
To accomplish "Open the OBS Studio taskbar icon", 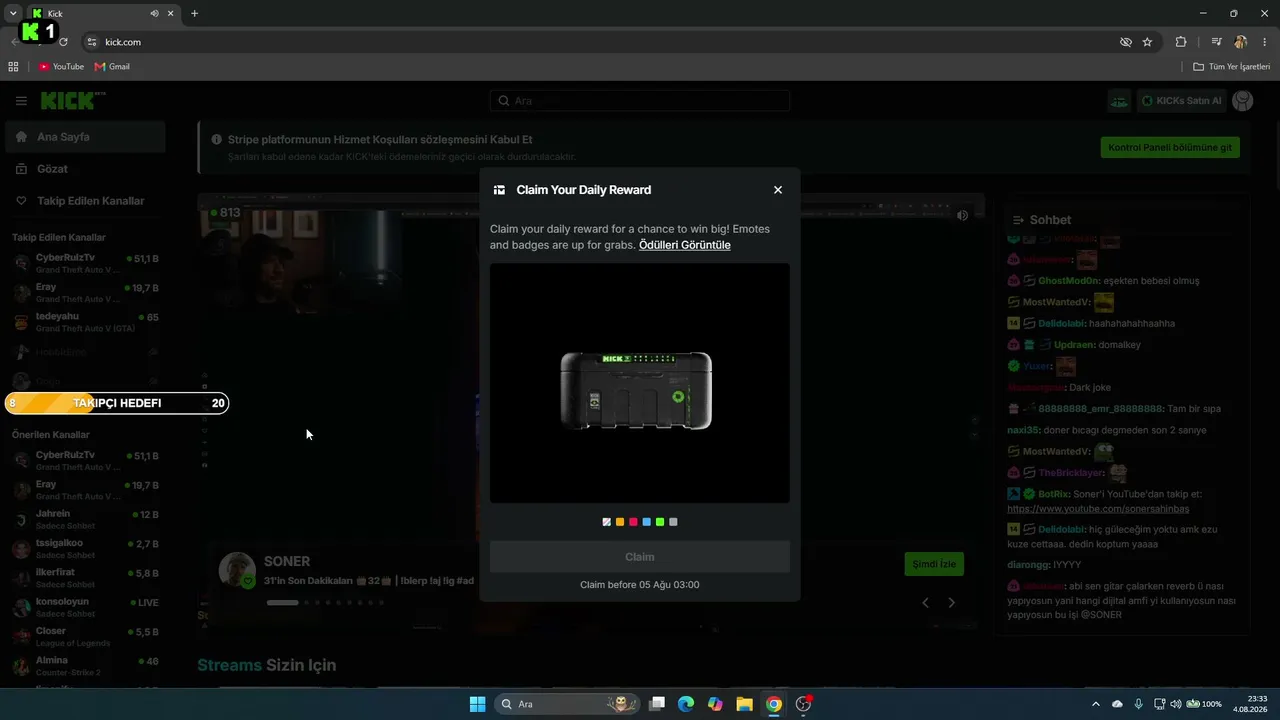I will click(803, 704).
